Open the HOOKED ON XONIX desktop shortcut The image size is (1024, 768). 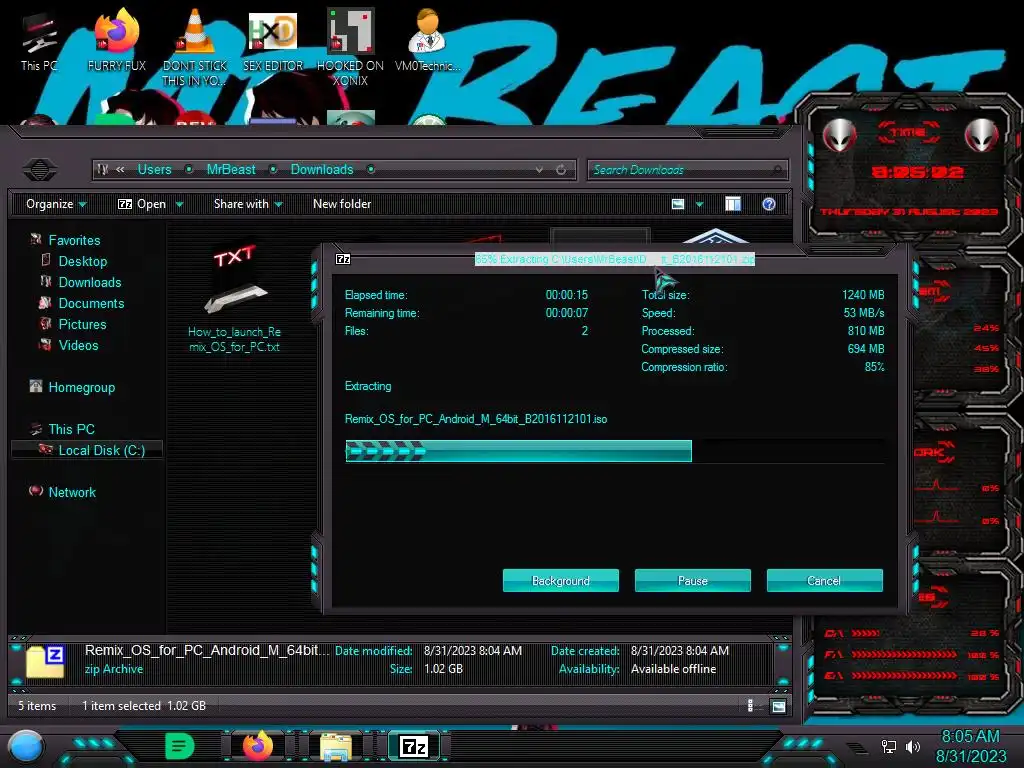pyautogui.click(x=350, y=47)
